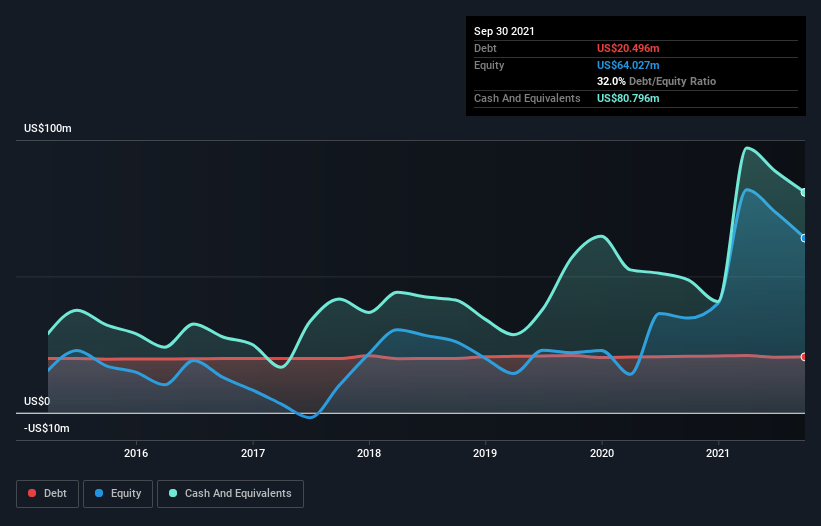Click the Equity row label in tooltip
This screenshot has height=526, width=821.
[x=489, y=65]
